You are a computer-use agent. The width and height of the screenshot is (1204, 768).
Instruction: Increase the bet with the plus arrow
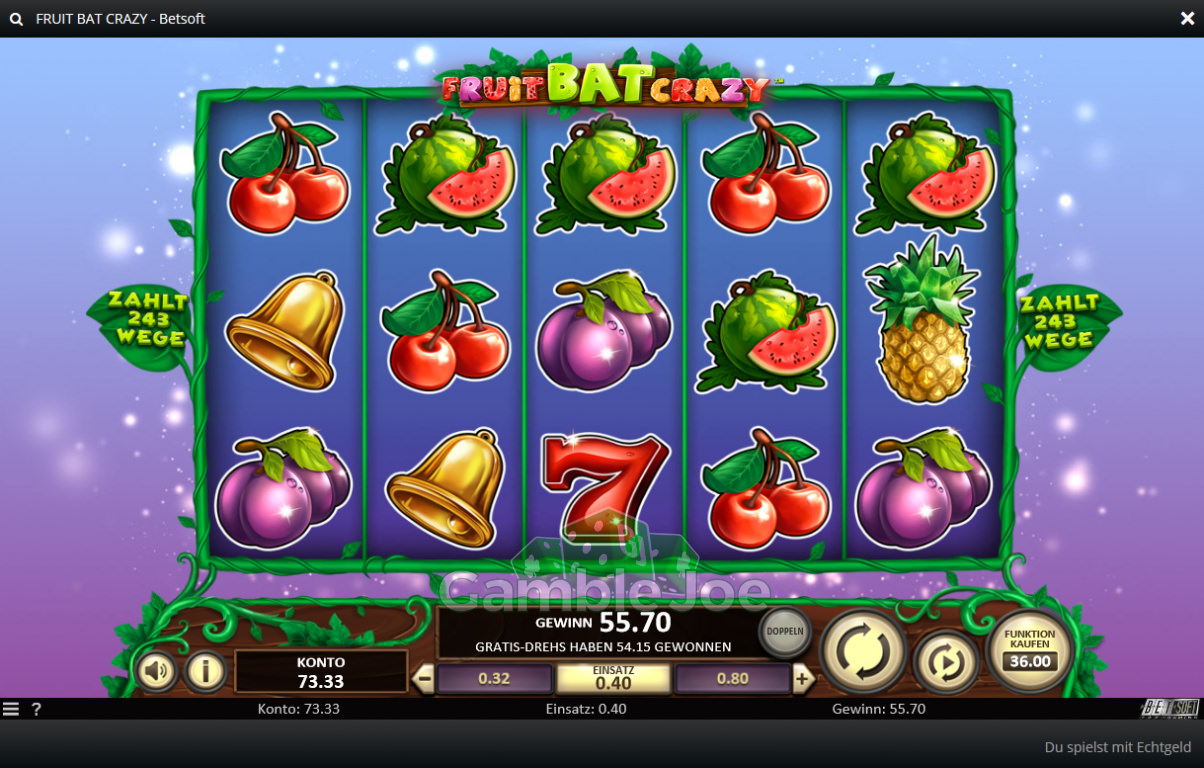pyautogui.click(x=802, y=679)
